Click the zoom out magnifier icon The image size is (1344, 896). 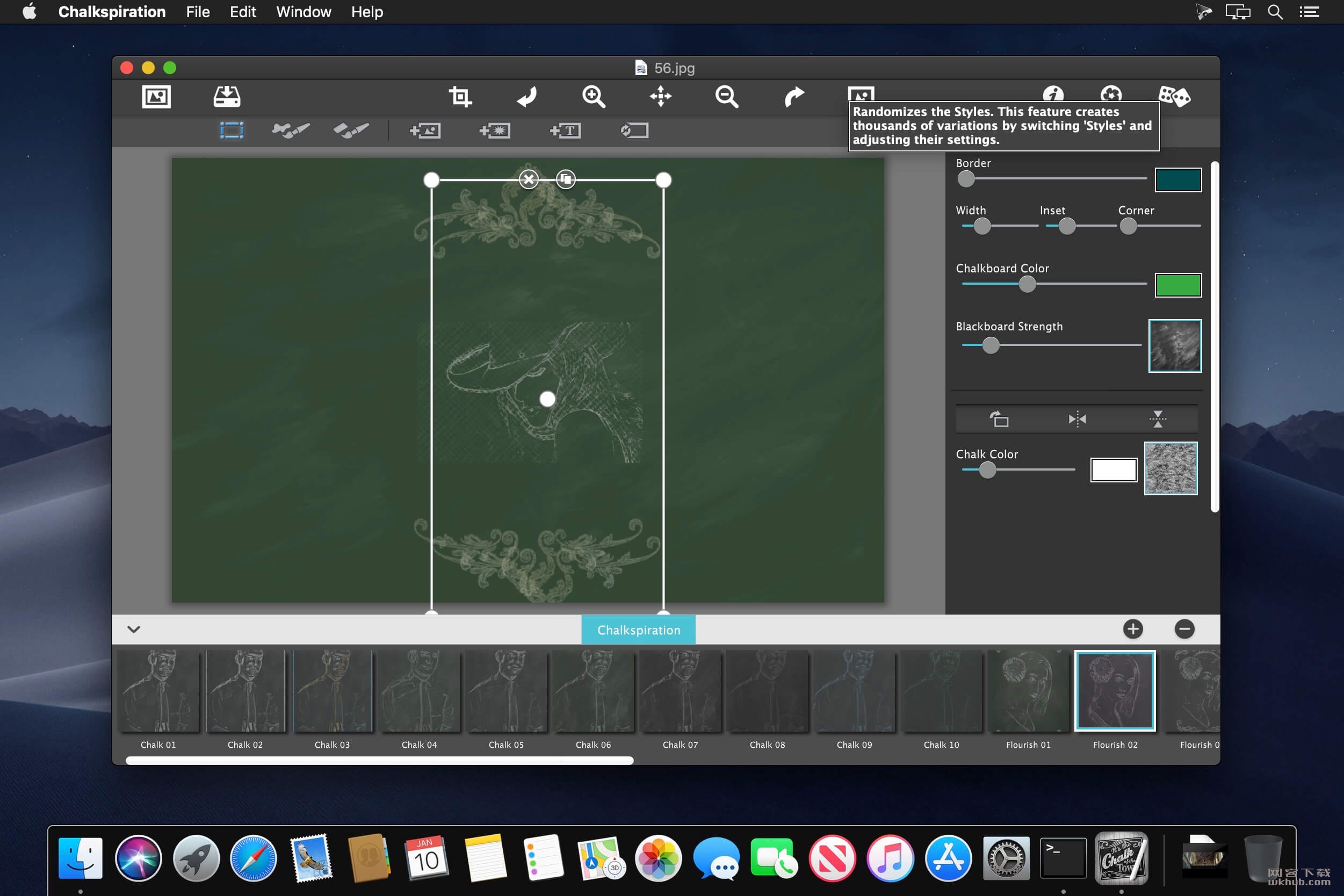727,97
